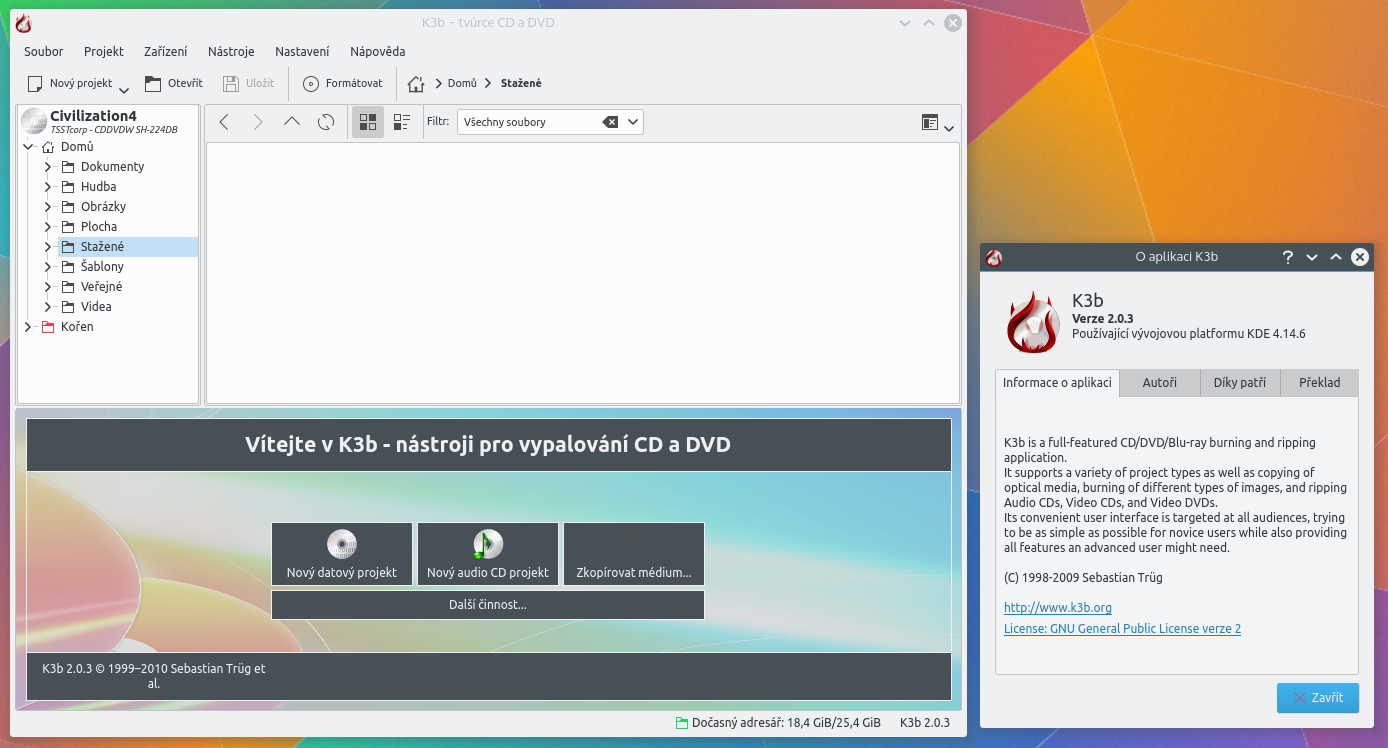Switch to icons view mode
The image size is (1388, 748).
click(x=368, y=122)
